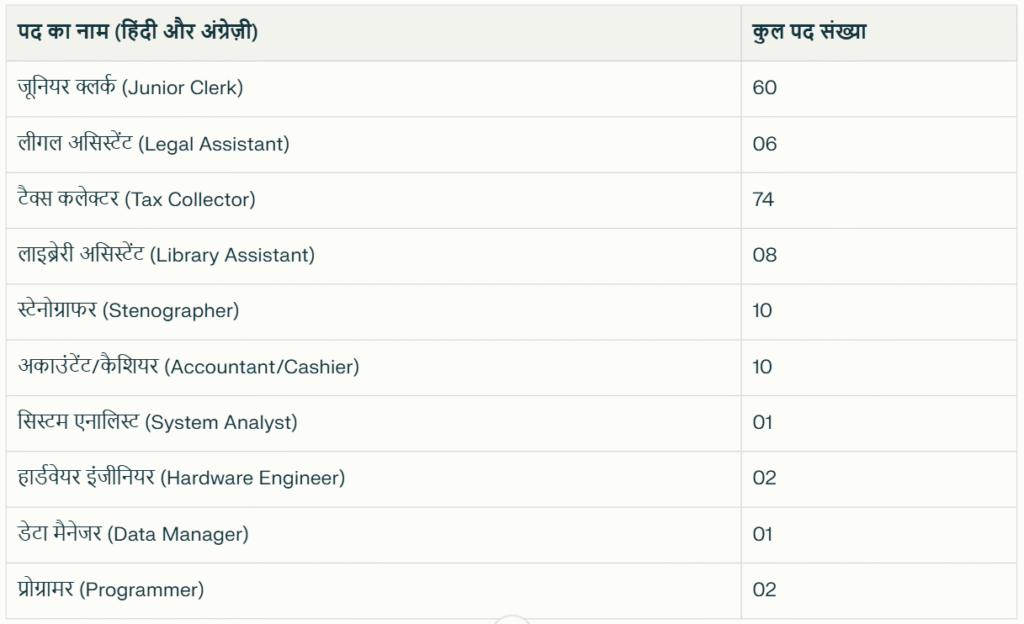The height and width of the screenshot is (624, 1024).
Task: Click the partially visible round button below table
Action: pos(512,619)
